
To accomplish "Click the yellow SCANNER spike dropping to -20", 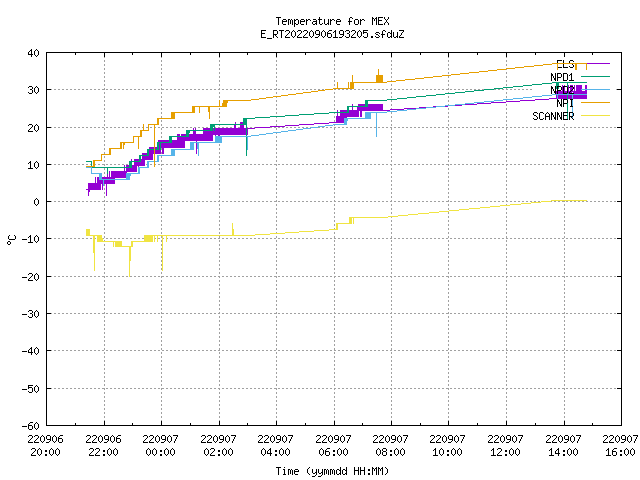I will click(130, 261).
